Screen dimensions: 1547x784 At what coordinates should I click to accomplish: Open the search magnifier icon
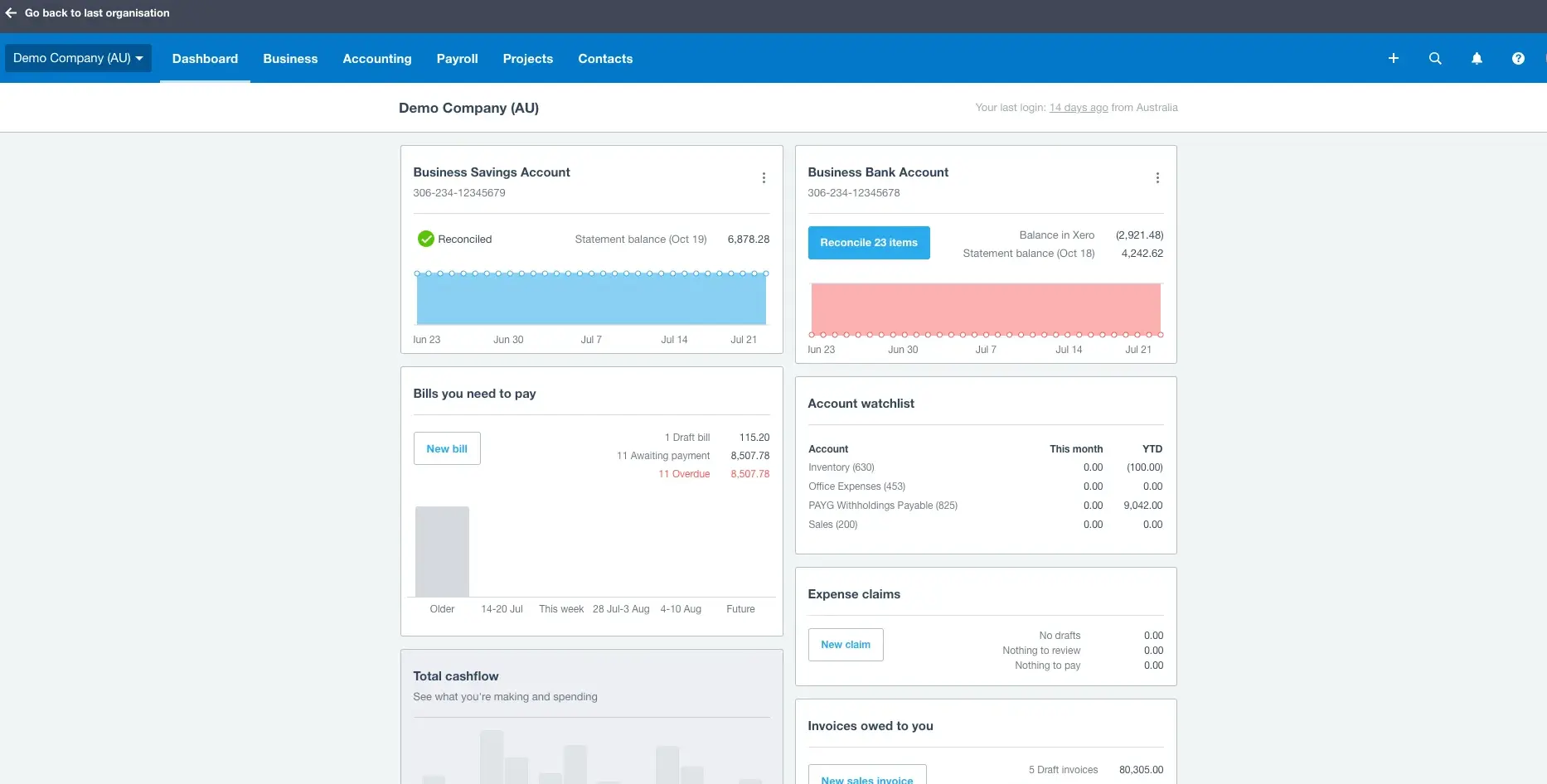tap(1435, 58)
